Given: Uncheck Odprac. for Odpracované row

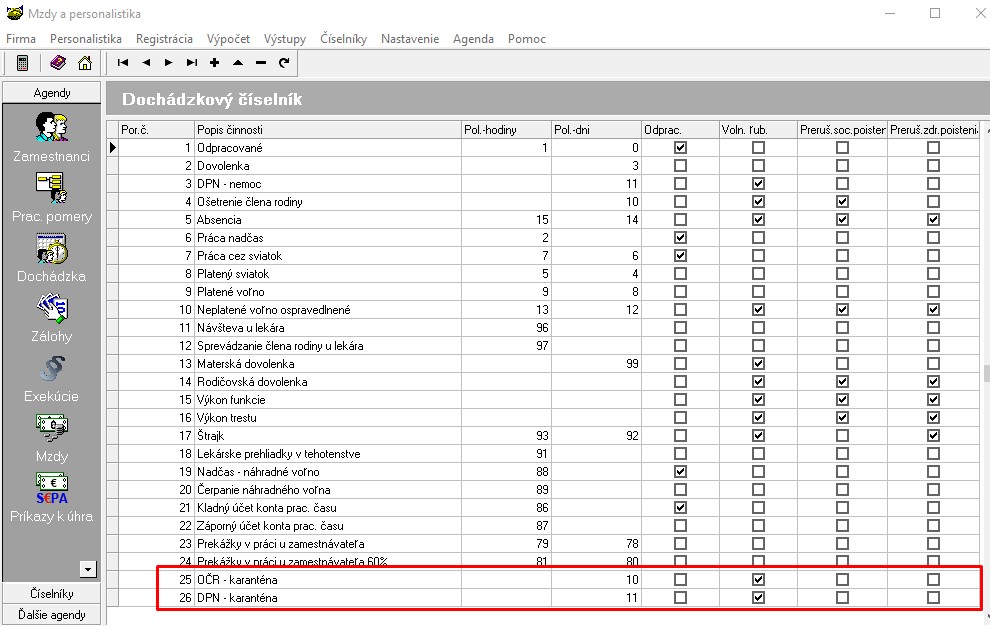Looking at the screenshot, I should pyautogui.click(x=680, y=148).
